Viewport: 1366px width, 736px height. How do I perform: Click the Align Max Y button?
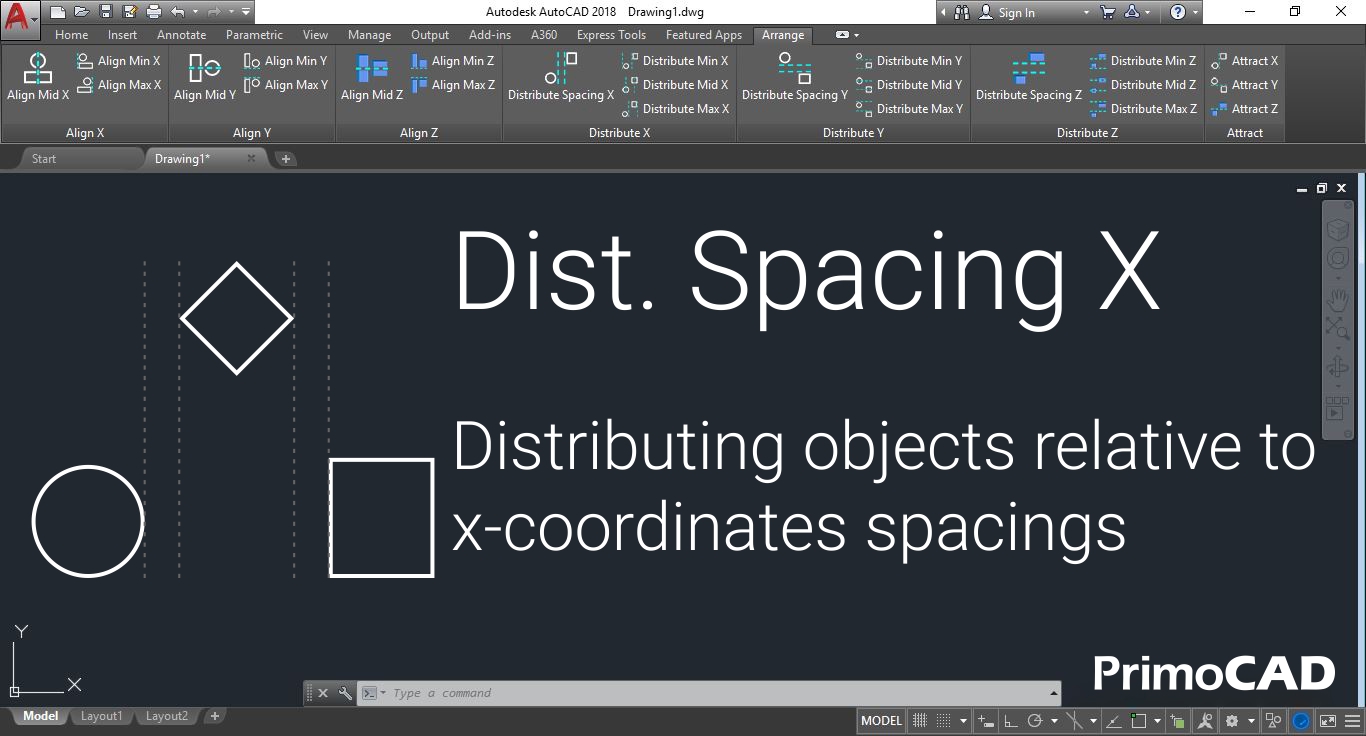(x=286, y=85)
